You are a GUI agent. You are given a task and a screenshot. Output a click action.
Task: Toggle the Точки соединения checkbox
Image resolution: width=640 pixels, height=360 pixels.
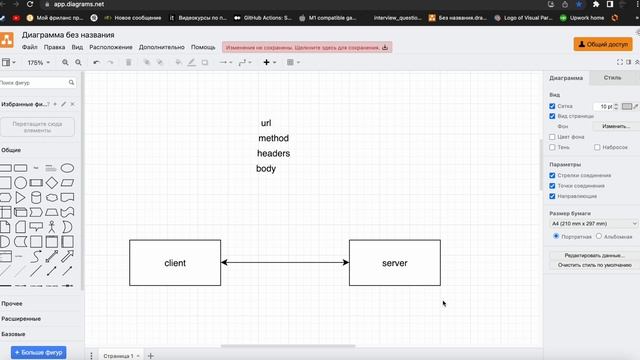point(552,186)
